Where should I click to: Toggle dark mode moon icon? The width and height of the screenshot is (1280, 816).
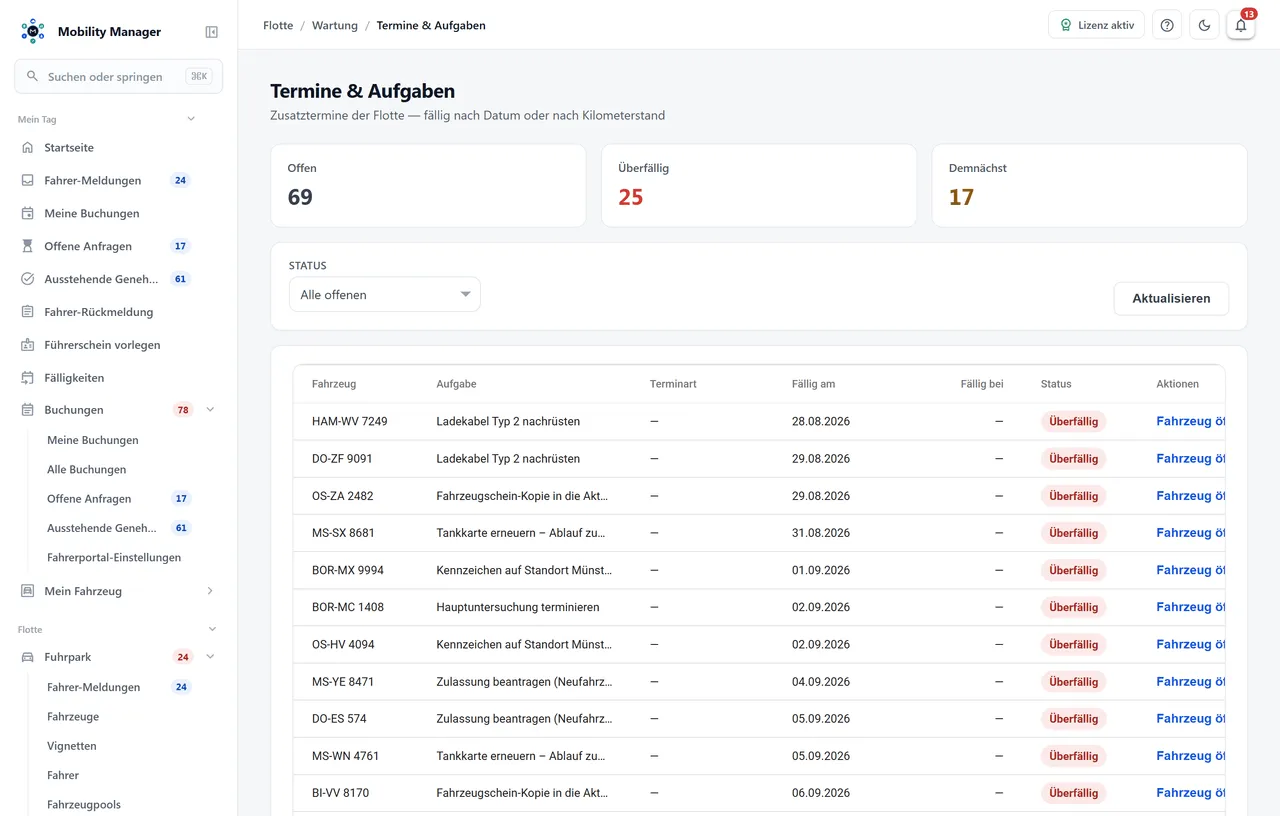(1204, 25)
